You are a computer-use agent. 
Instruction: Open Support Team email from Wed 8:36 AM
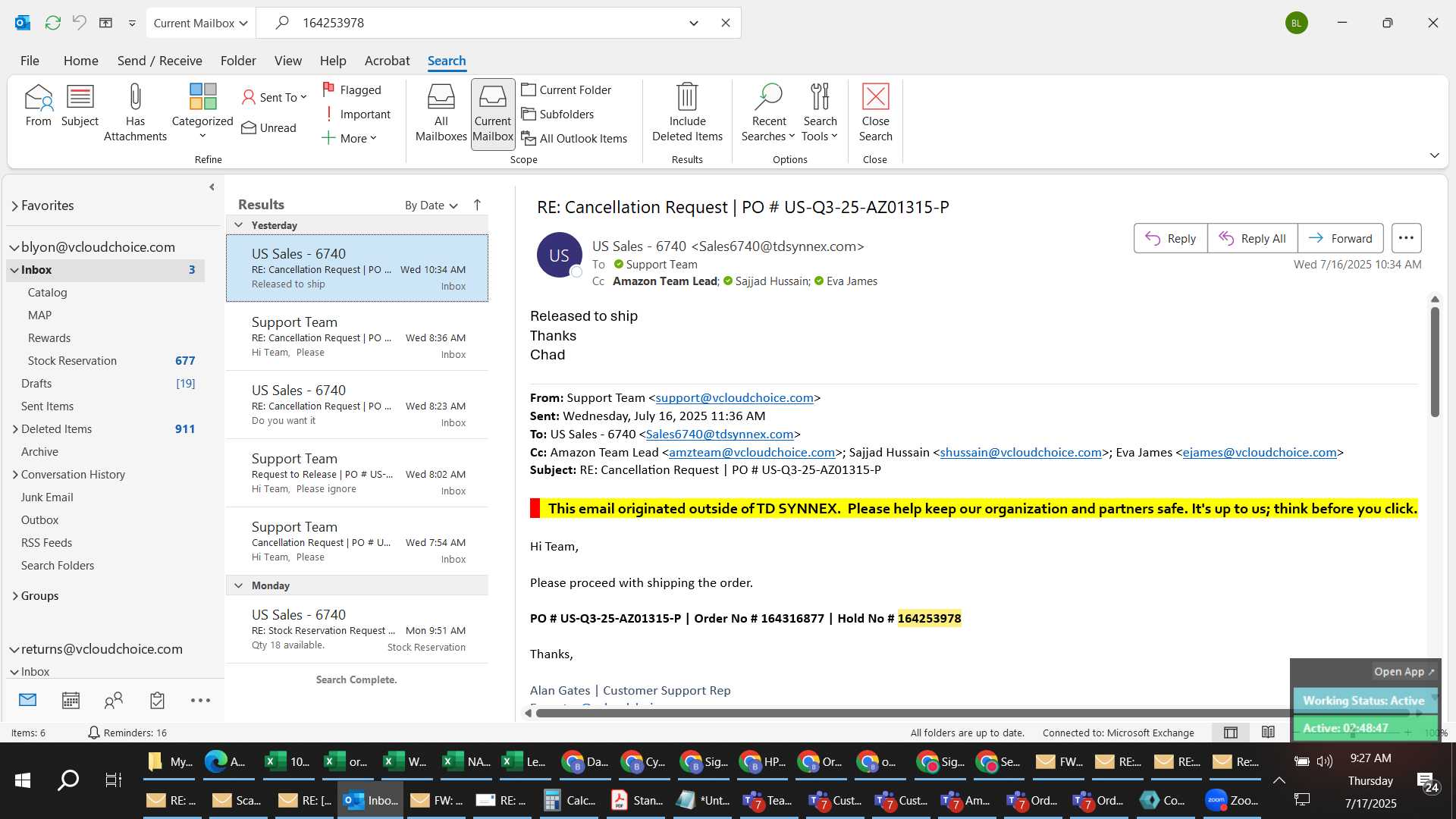click(x=357, y=337)
